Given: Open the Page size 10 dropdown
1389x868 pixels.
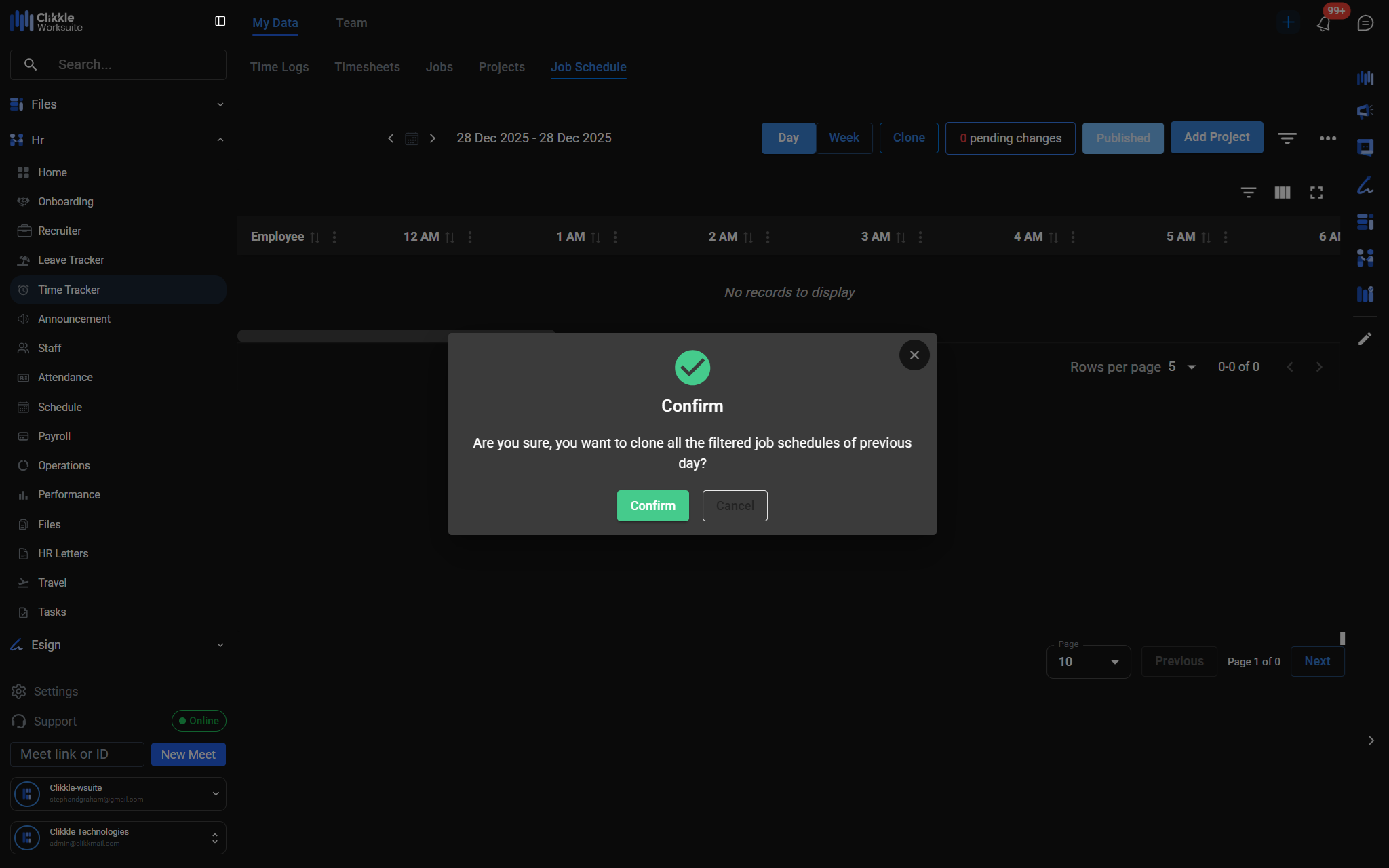Looking at the screenshot, I should point(1088,662).
